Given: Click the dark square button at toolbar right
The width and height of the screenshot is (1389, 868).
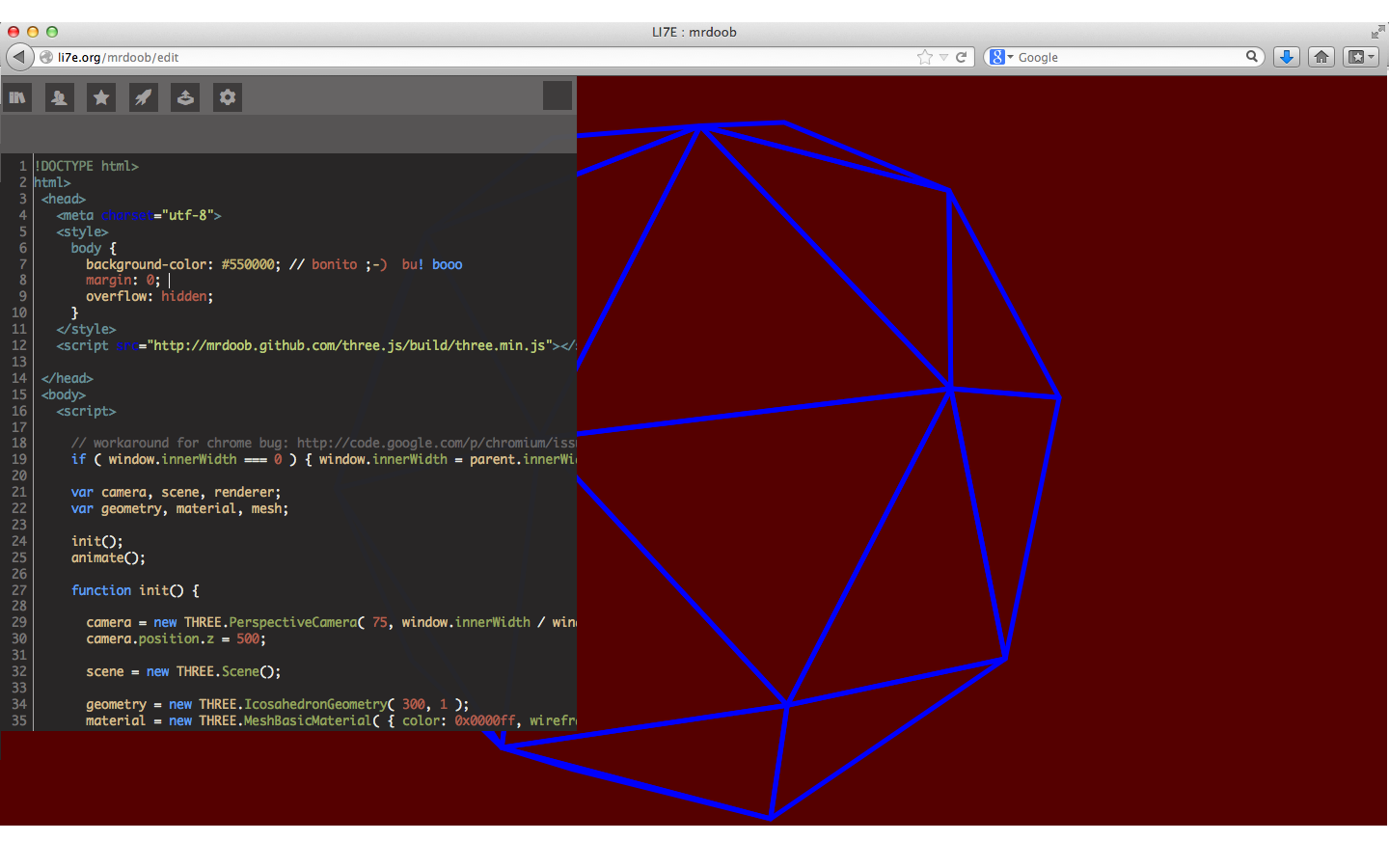Looking at the screenshot, I should coord(558,95).
